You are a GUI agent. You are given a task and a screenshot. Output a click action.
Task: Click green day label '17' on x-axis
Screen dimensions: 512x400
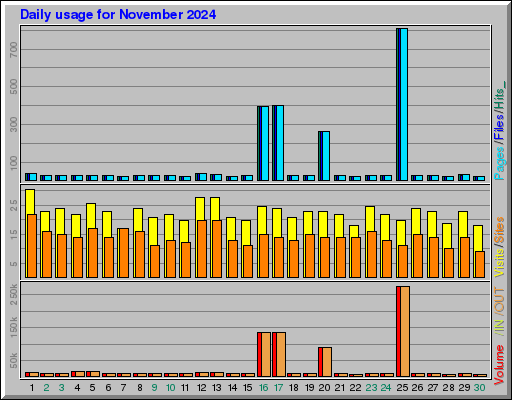pyautogui.click(x=278, y=388)
